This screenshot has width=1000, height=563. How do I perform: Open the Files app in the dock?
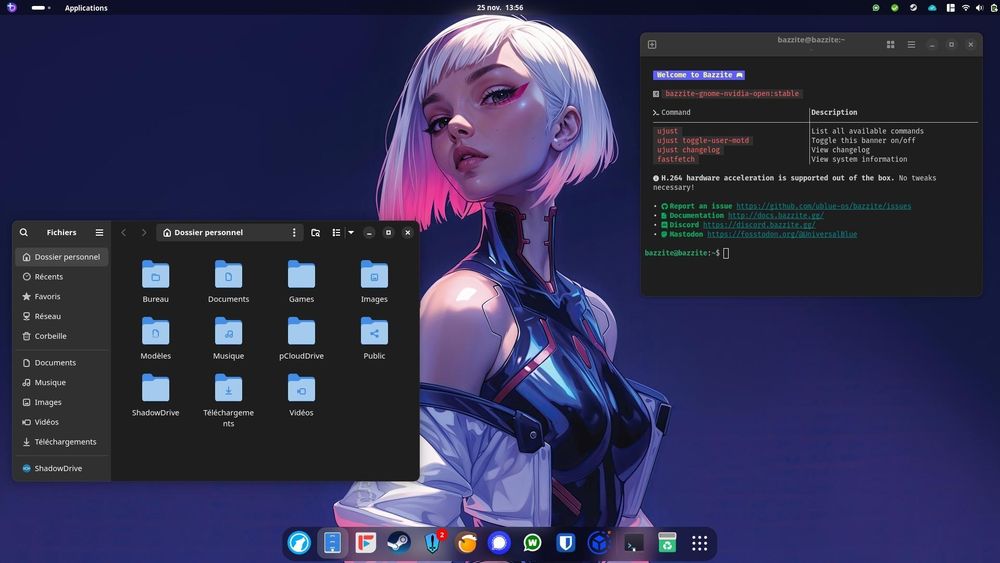[332, 543]
